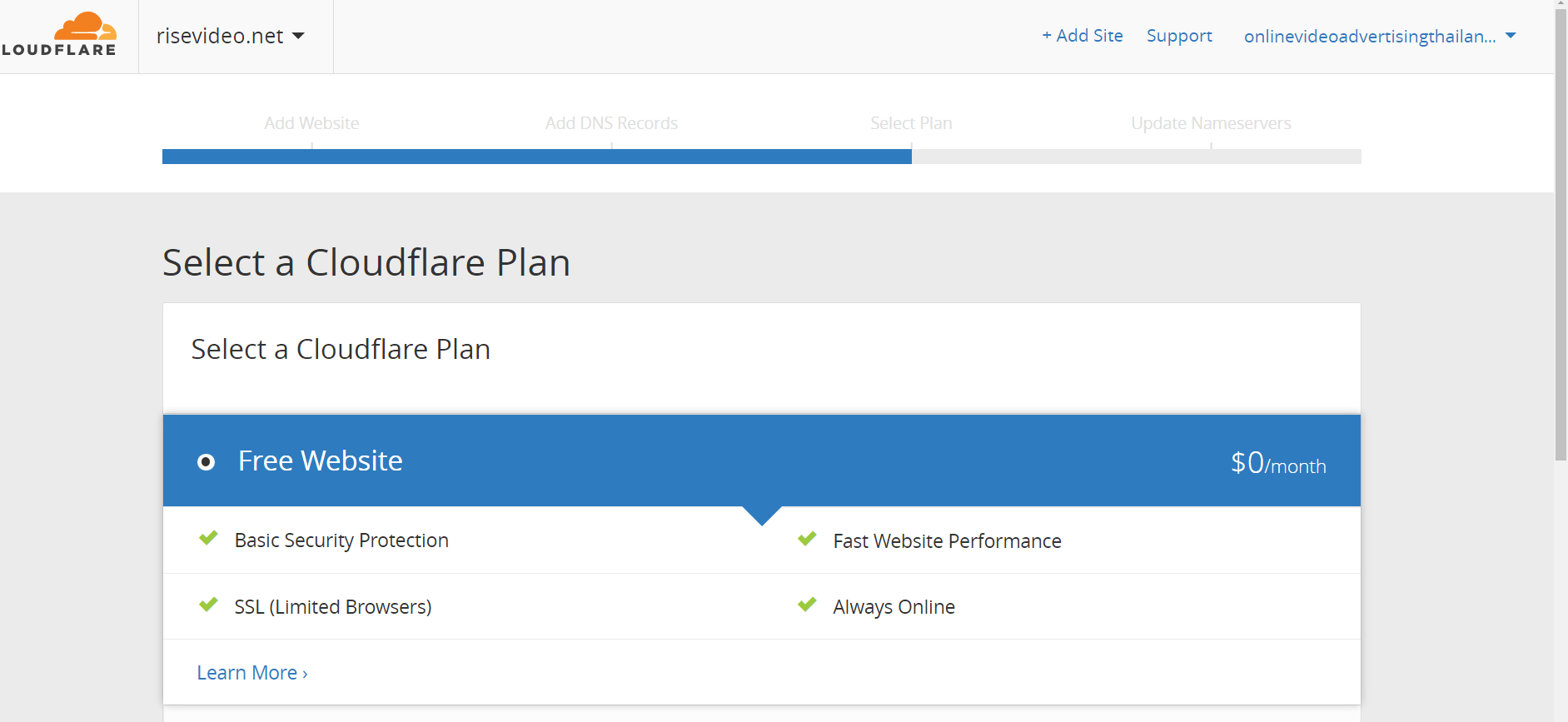Click the arrow next to the account email

coord(1511,36)
